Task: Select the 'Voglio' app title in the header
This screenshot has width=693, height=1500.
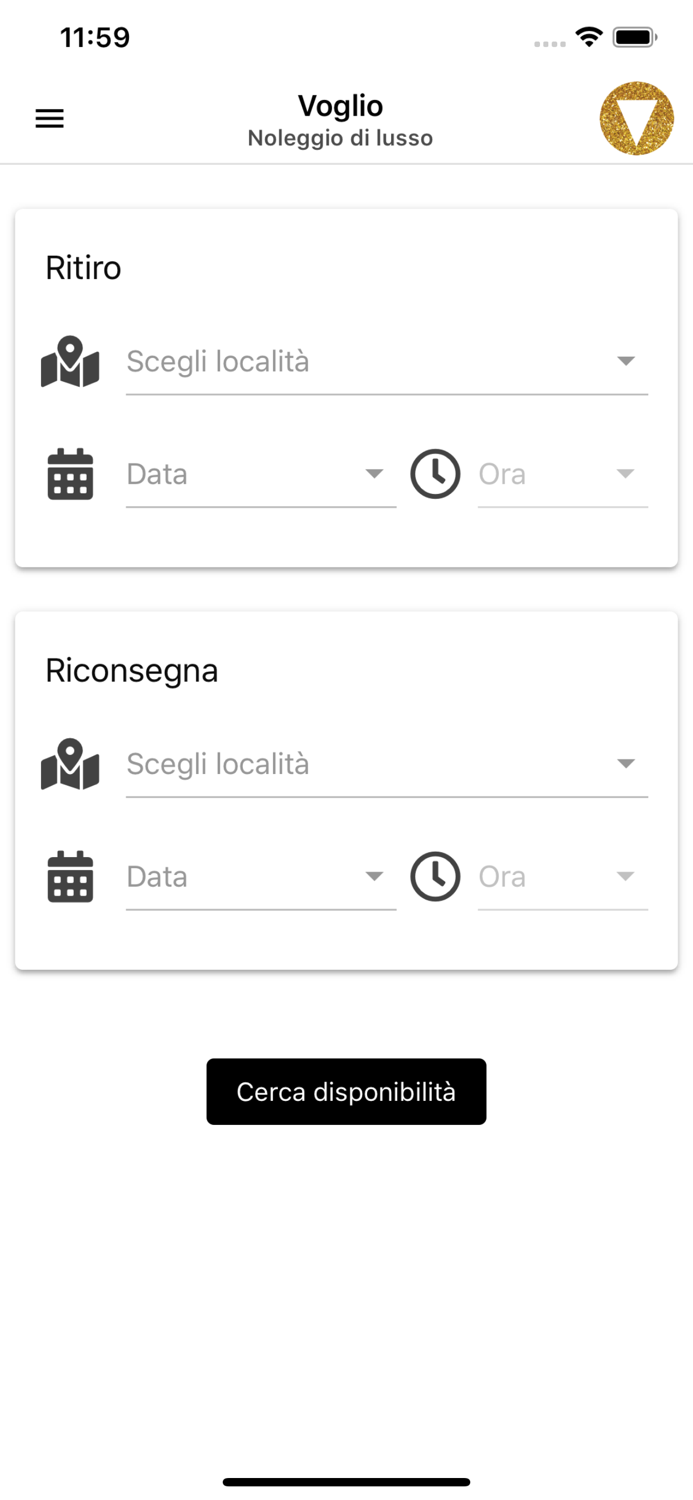Action: (340, 106)
